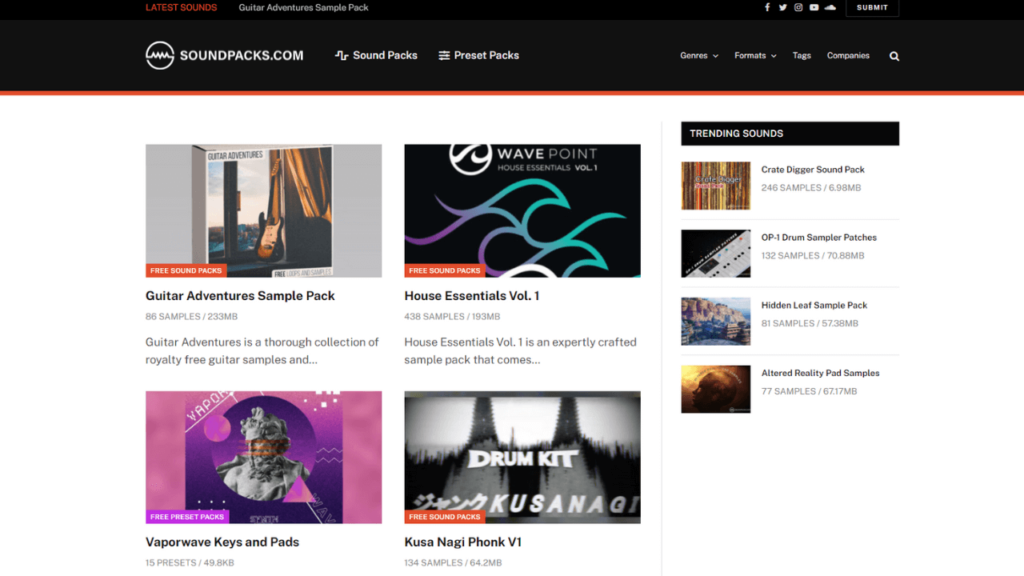
Task: Click the '438 SAMPLES / 193MB' text
Action: point(452,317)
